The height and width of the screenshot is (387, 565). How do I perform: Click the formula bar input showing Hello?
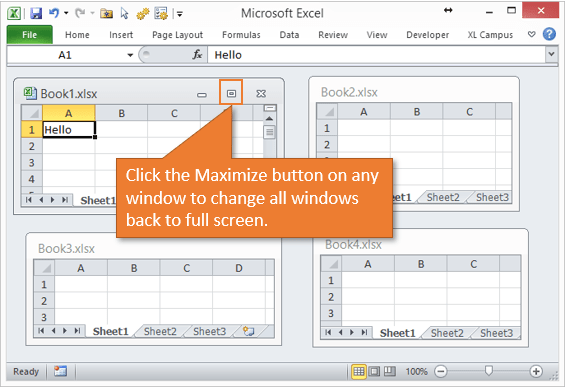[377, 55]
